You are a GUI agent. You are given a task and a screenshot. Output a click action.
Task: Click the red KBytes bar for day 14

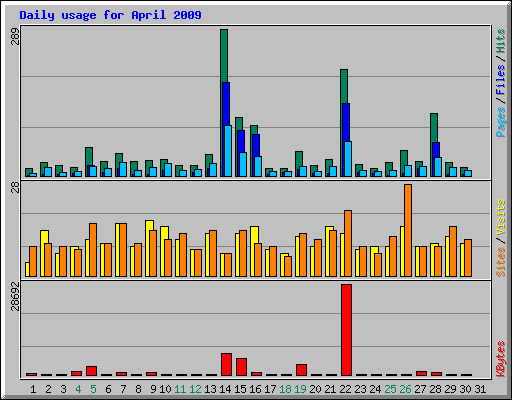click(226, 364)
